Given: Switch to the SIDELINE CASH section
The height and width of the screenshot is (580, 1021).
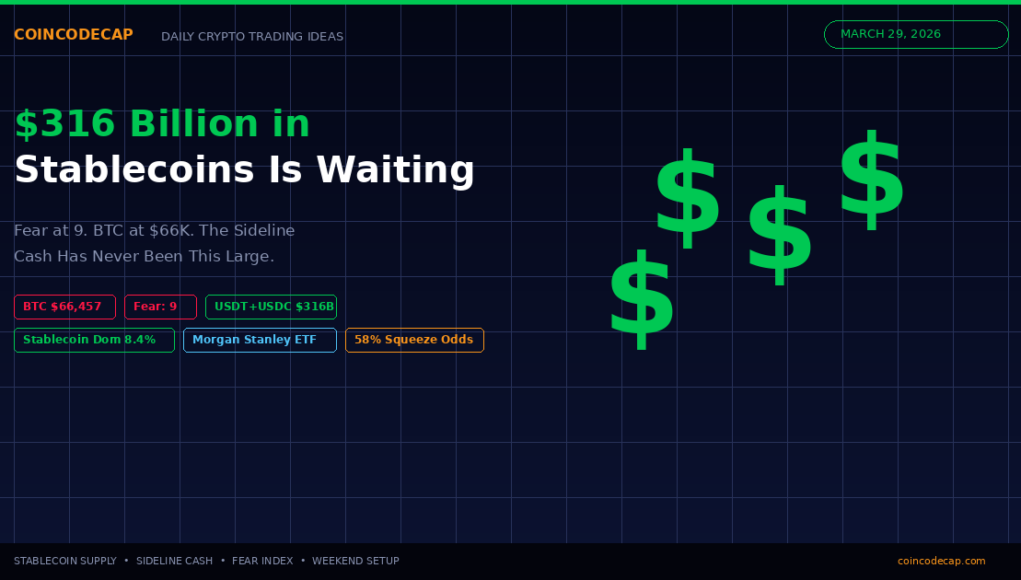Looking at the screenshot, I should point(174,561).
